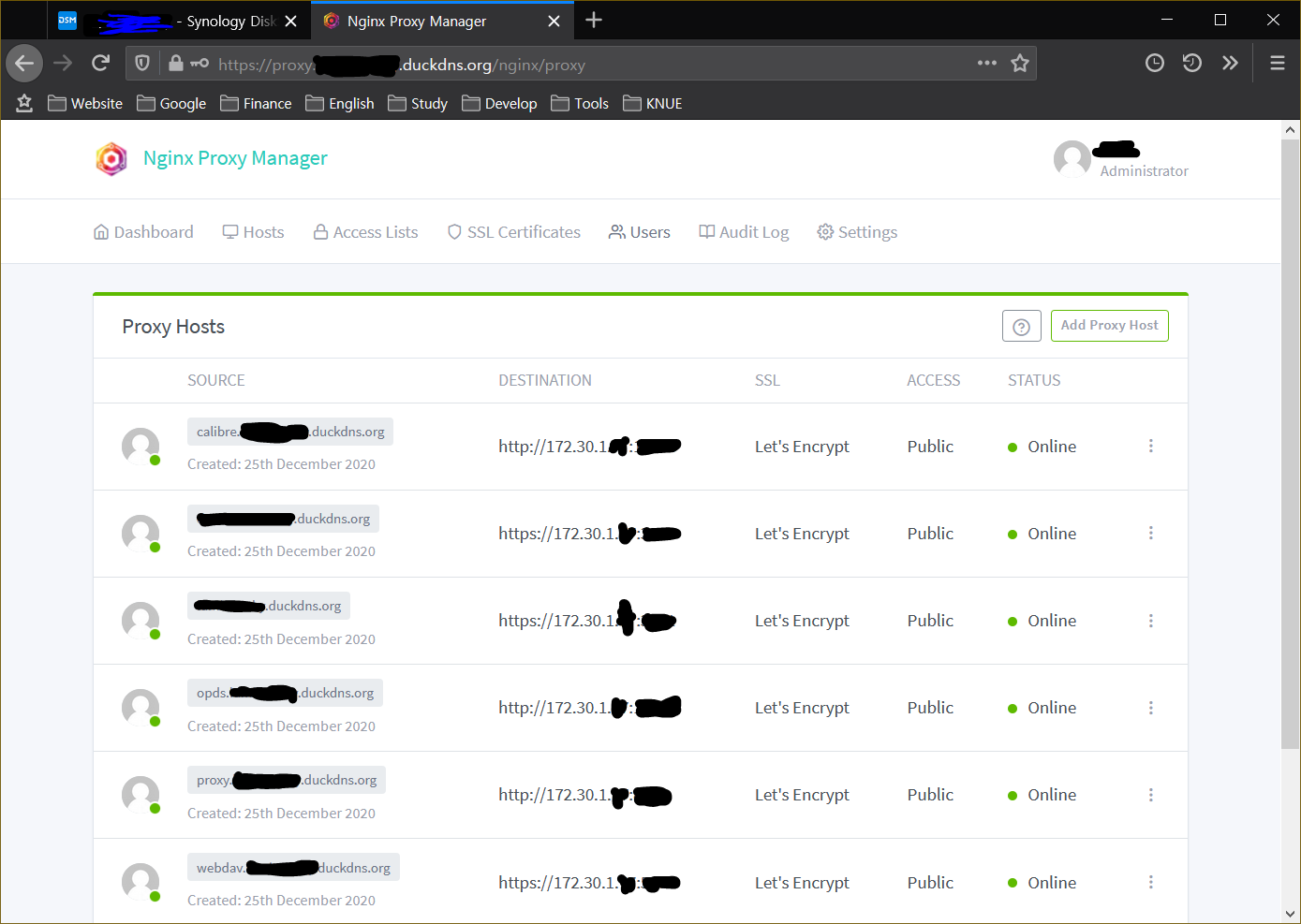Open the Finance bookmarks folder

(x=256, y=103)
